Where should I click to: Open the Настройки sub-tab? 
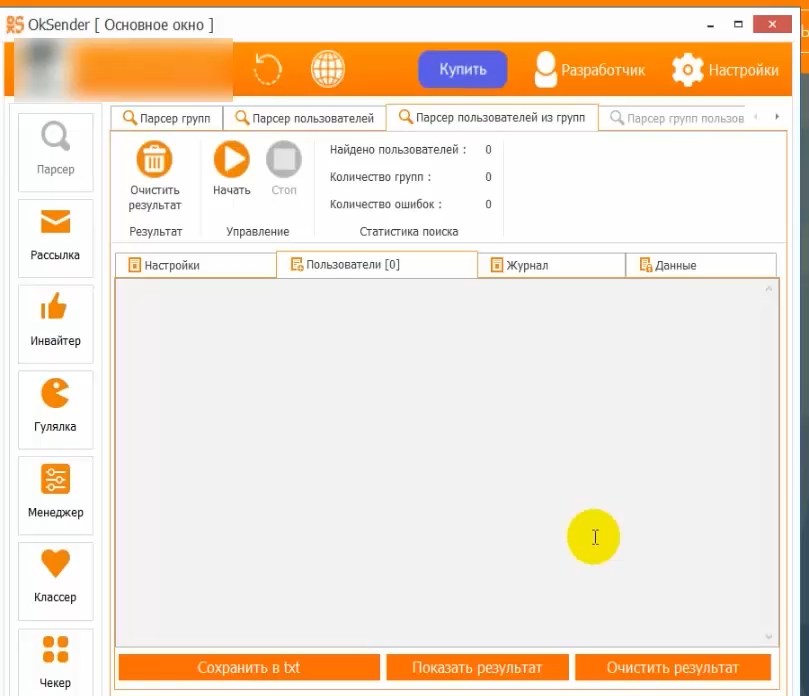point(195,265)
